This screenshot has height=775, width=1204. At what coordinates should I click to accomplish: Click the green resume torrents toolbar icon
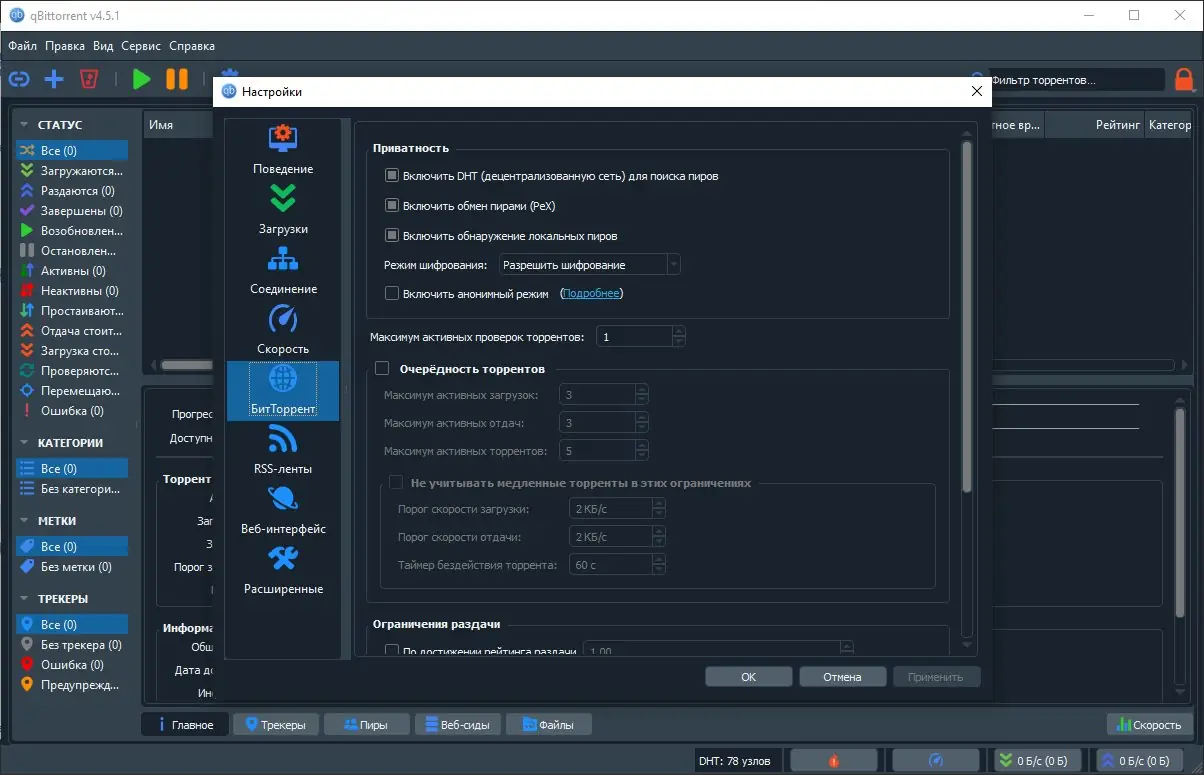(x=141, y=79)
